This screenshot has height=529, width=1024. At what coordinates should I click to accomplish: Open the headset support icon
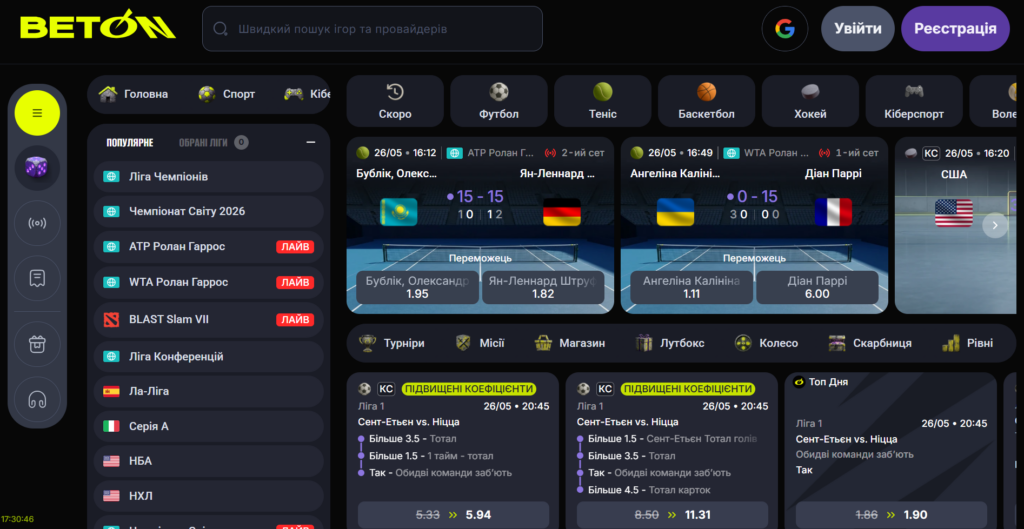click(37, 399)
